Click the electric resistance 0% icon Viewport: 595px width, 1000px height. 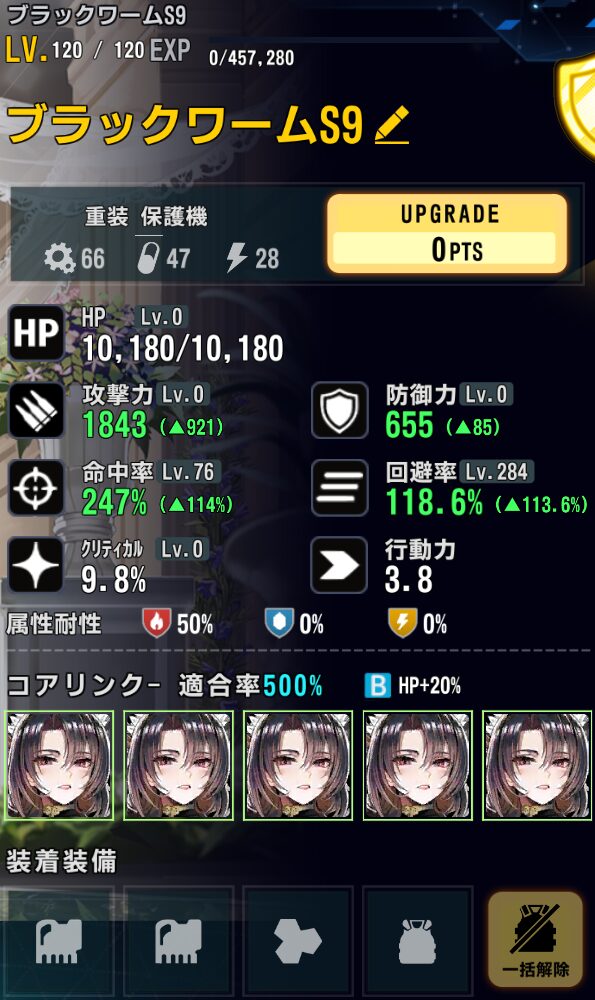click(x=402, y=623)
